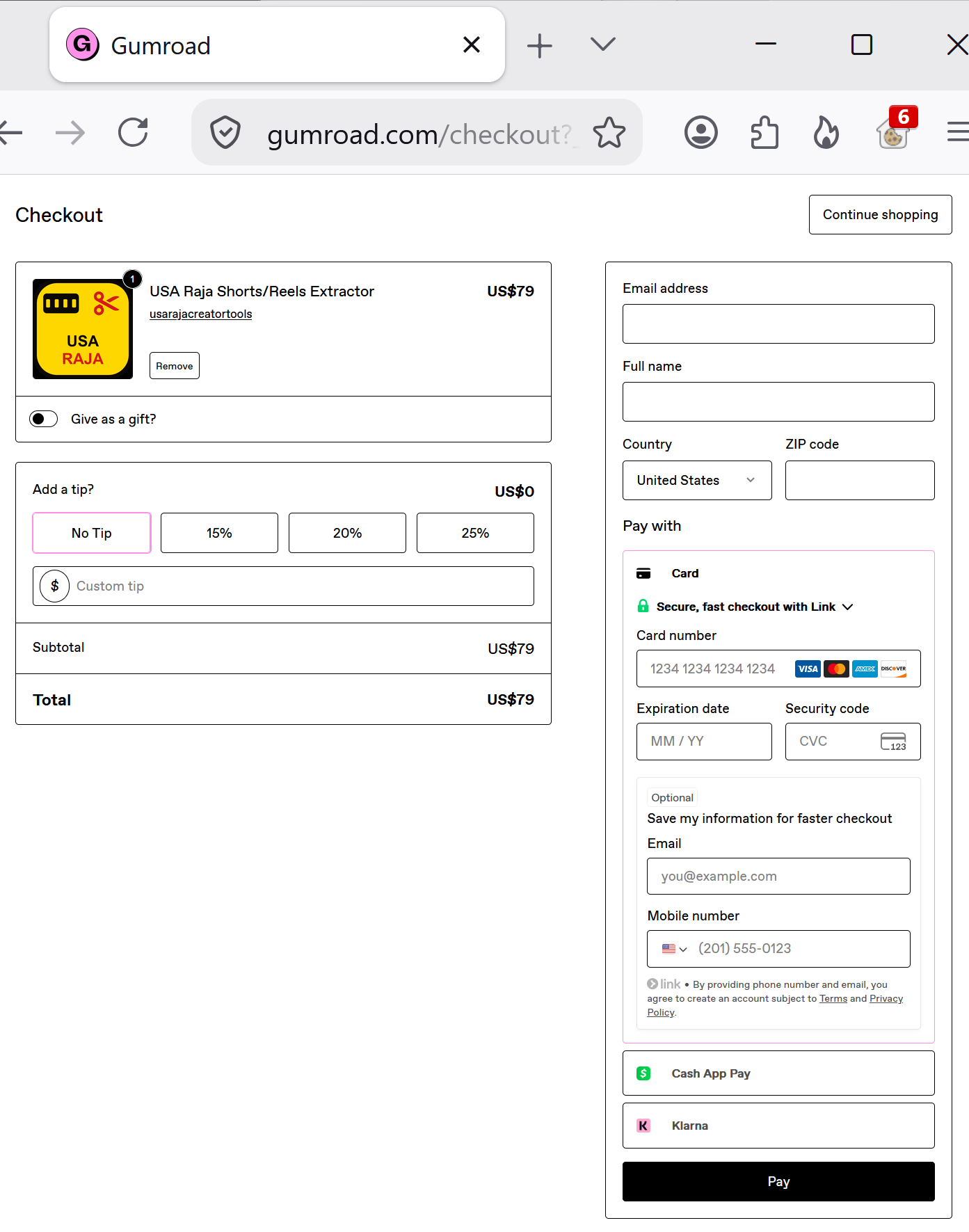The width and height of the screenshot is (969, 1232).
Task: Remove the USA Raja item from cart
Action: [175, 365]
